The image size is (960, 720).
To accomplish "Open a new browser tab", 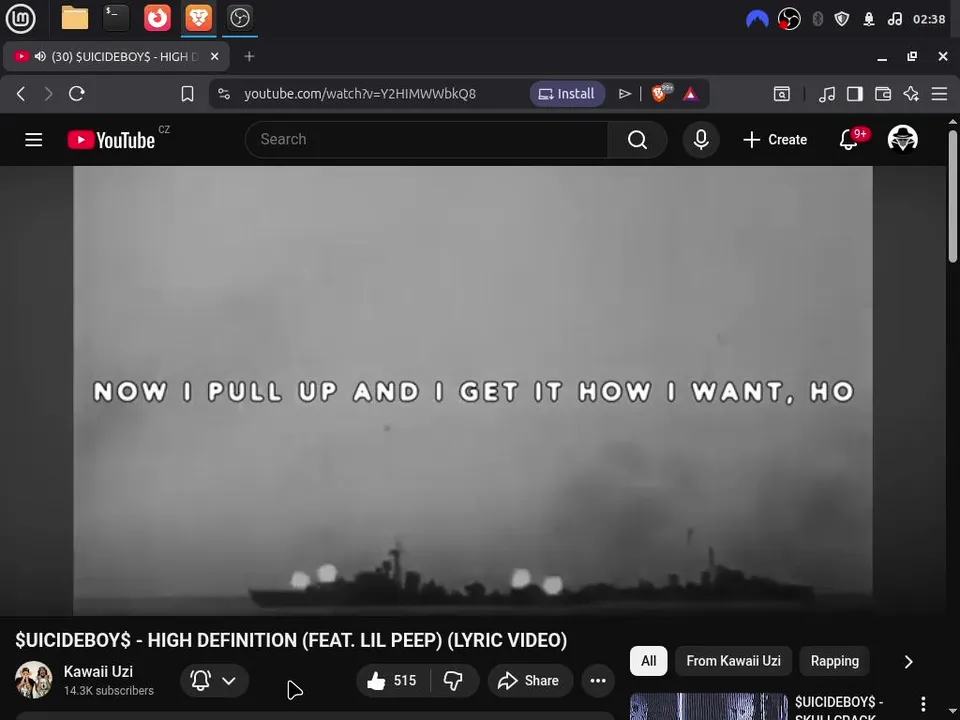I will (x=249, y=56).
